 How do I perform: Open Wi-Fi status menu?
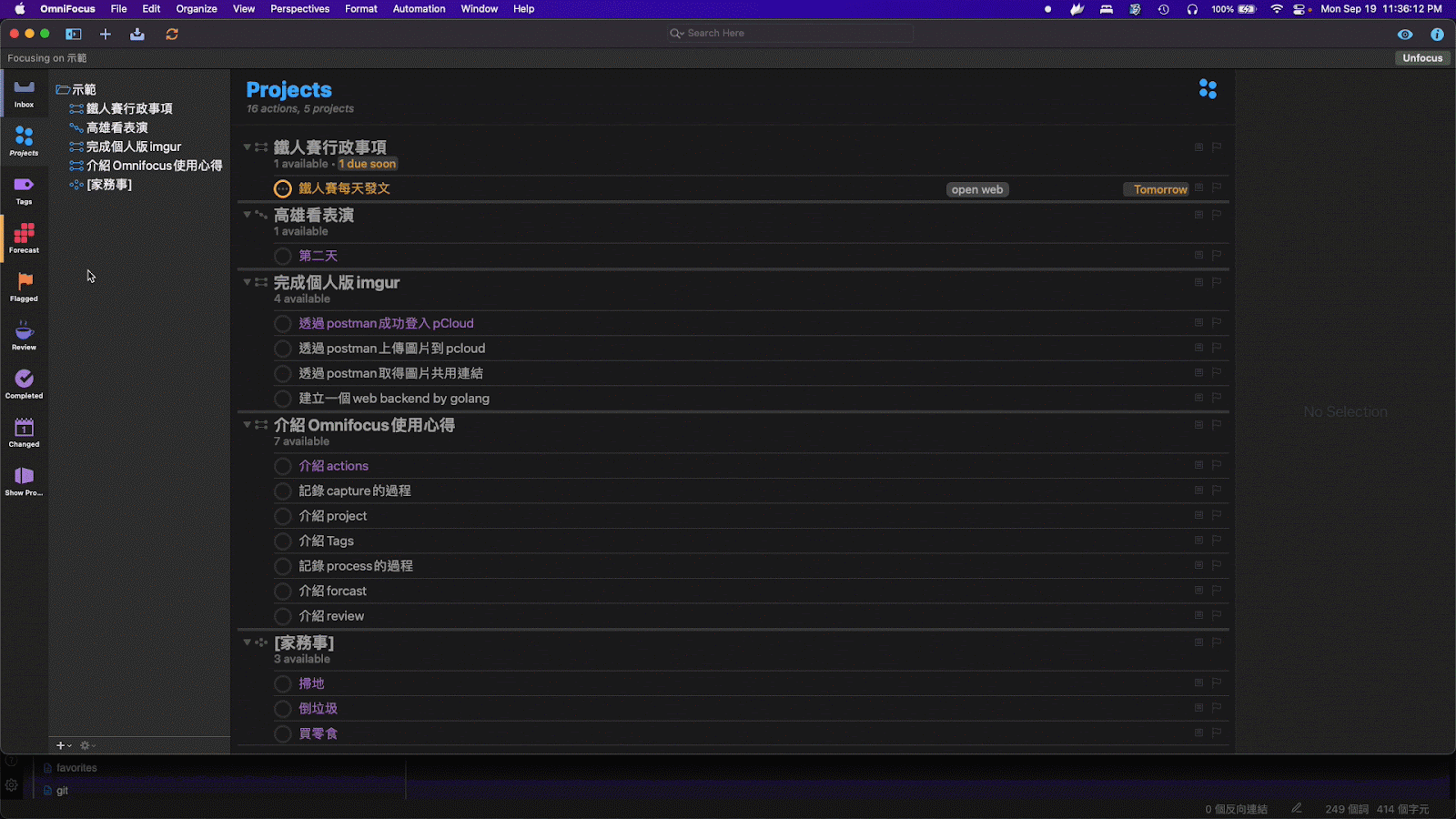(x=1276, y=9)
